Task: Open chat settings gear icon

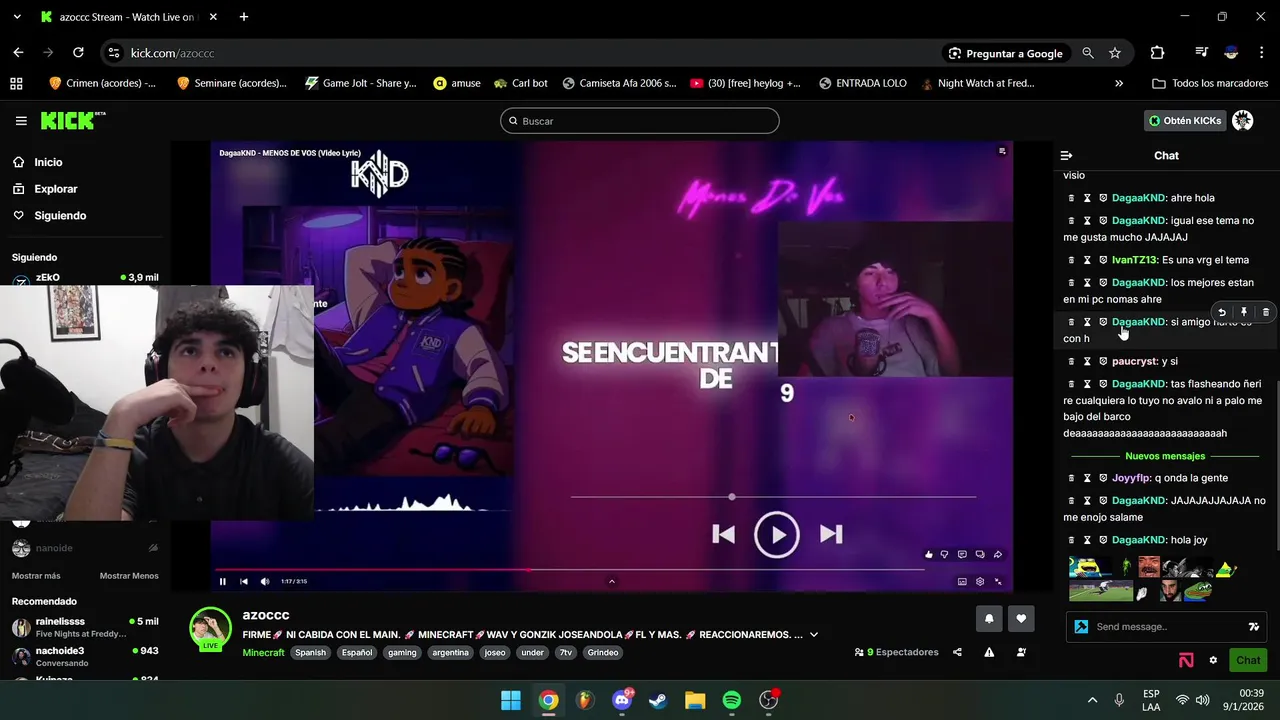Action: (1213, 660)
